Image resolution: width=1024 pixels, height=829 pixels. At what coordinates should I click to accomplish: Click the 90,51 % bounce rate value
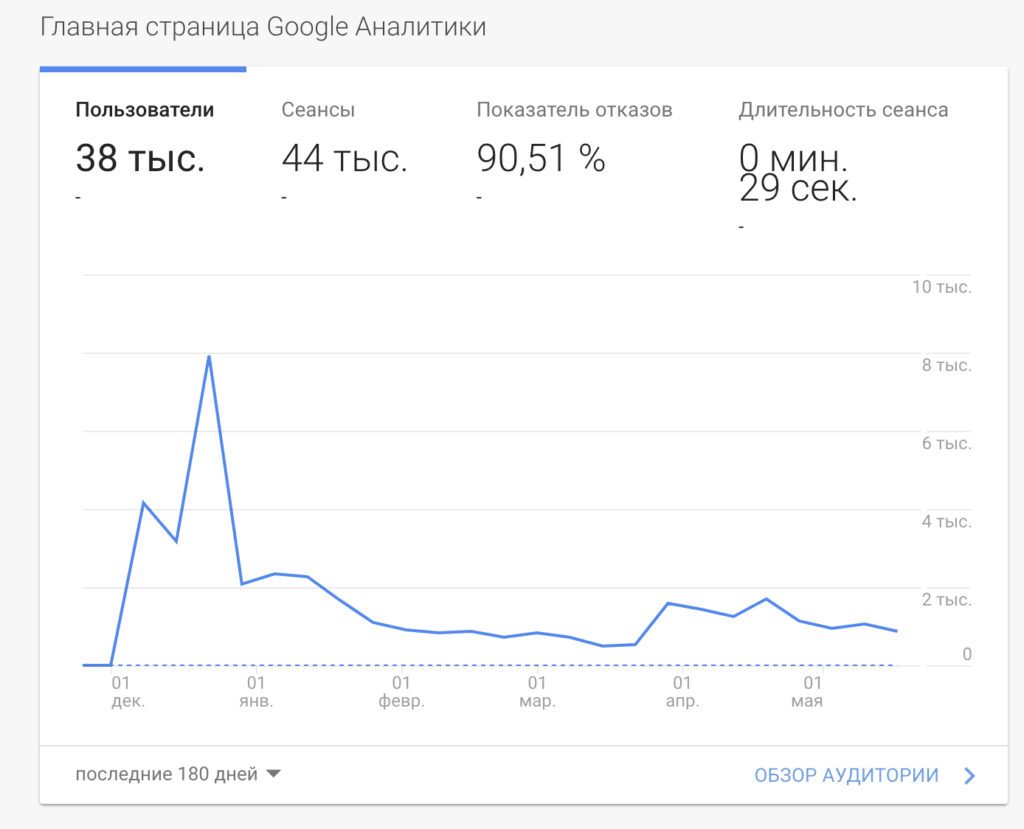[541, 158]
